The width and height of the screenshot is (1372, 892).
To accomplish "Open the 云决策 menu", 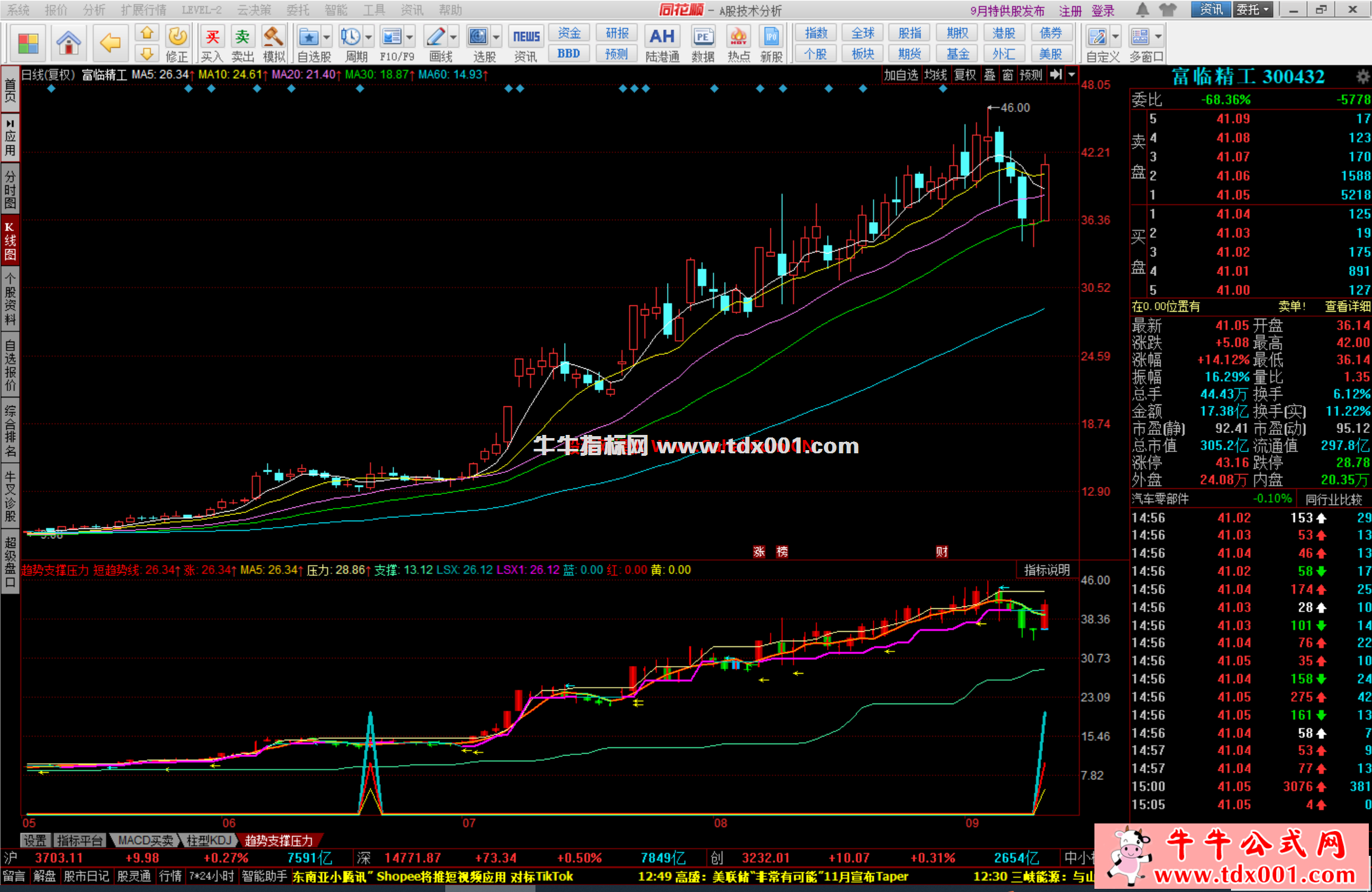I will click(x=253, y=10).
